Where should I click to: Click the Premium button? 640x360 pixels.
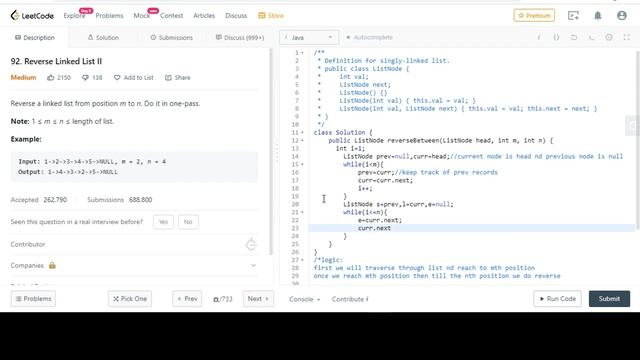(534, 16)
